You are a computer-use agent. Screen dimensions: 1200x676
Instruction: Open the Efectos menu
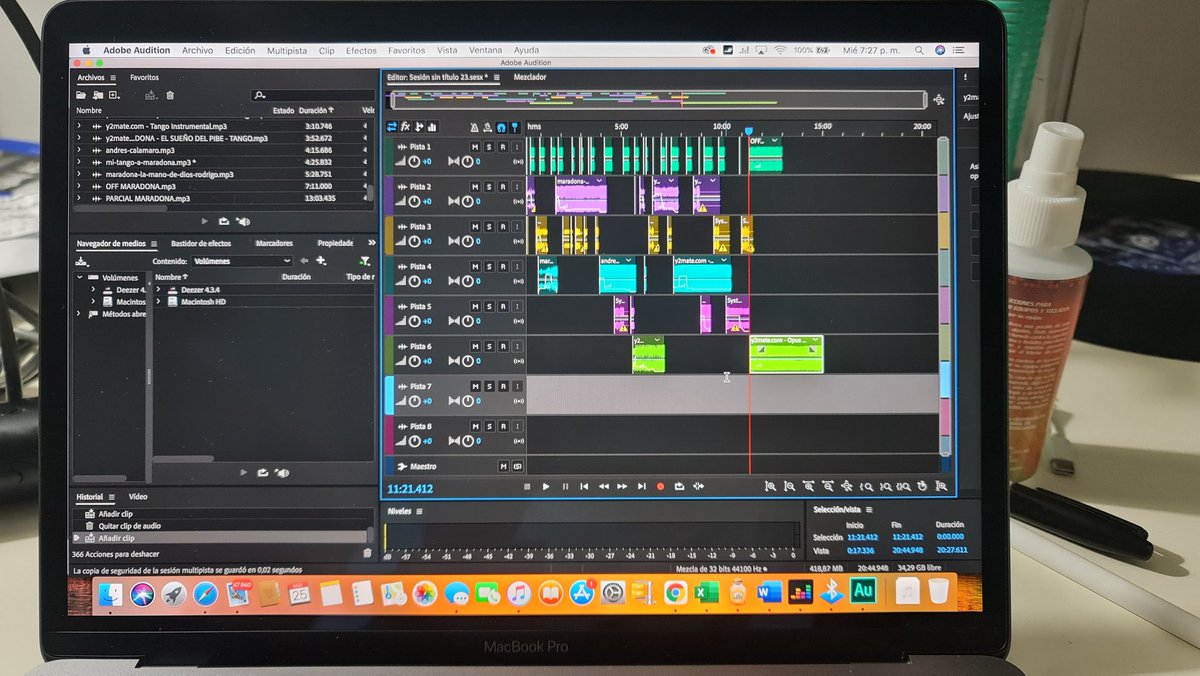(361, 50)
